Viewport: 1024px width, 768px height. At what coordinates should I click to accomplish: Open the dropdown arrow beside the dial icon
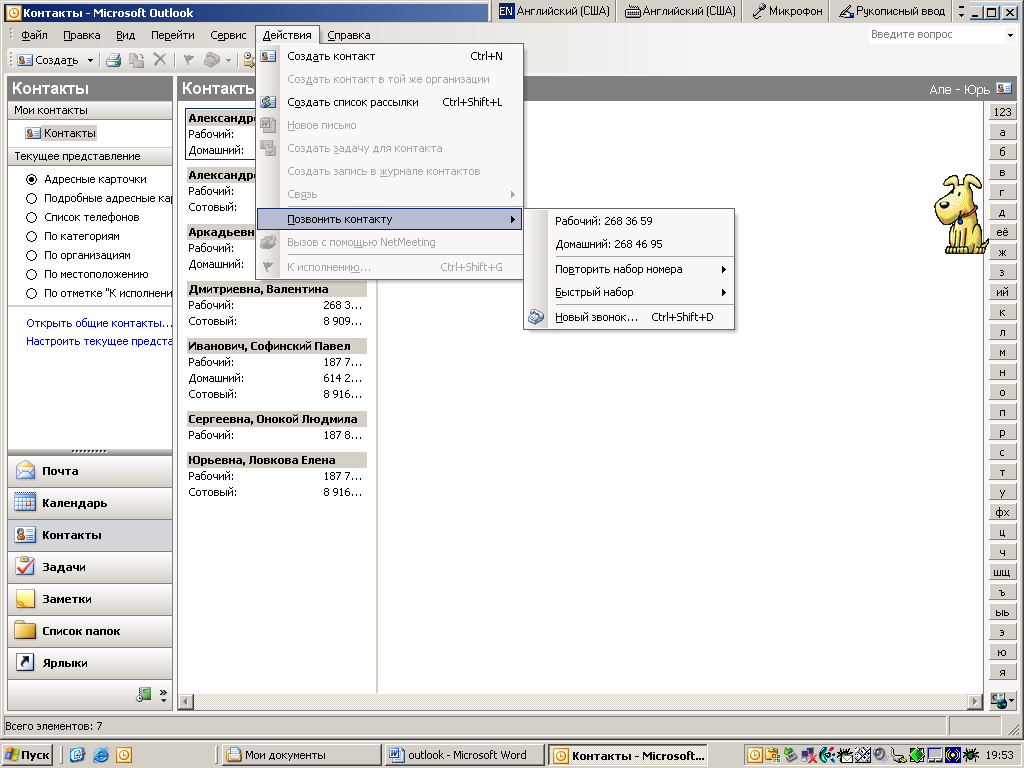click(229, 60)
